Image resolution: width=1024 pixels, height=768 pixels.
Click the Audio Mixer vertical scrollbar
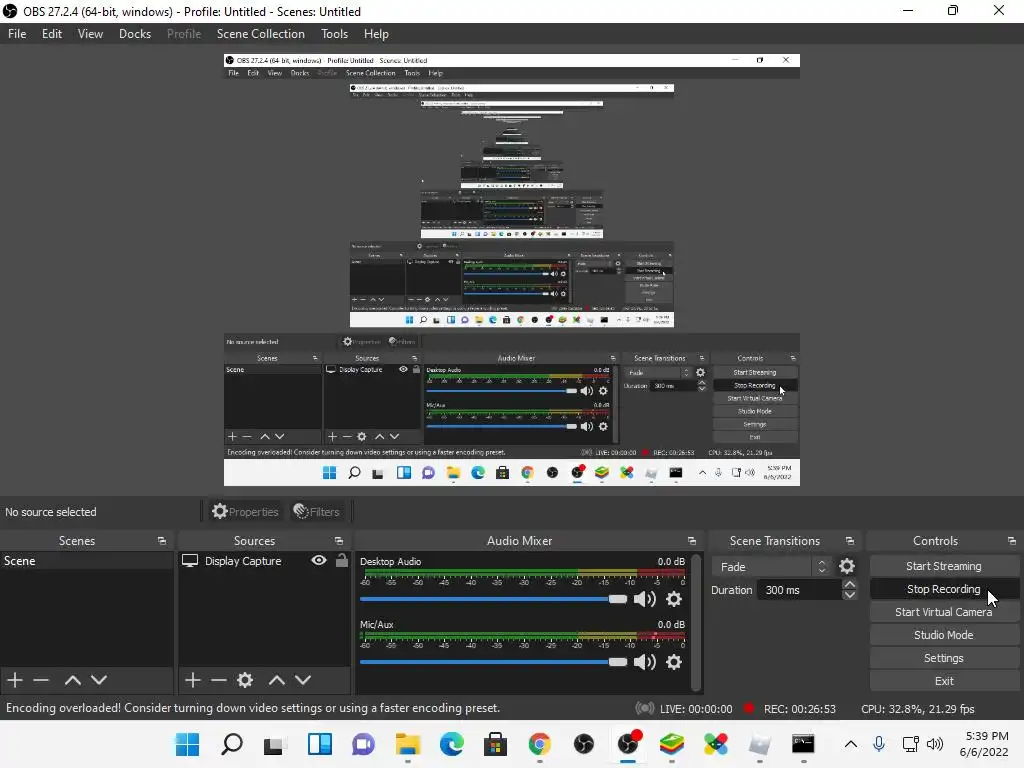[696, 622]
